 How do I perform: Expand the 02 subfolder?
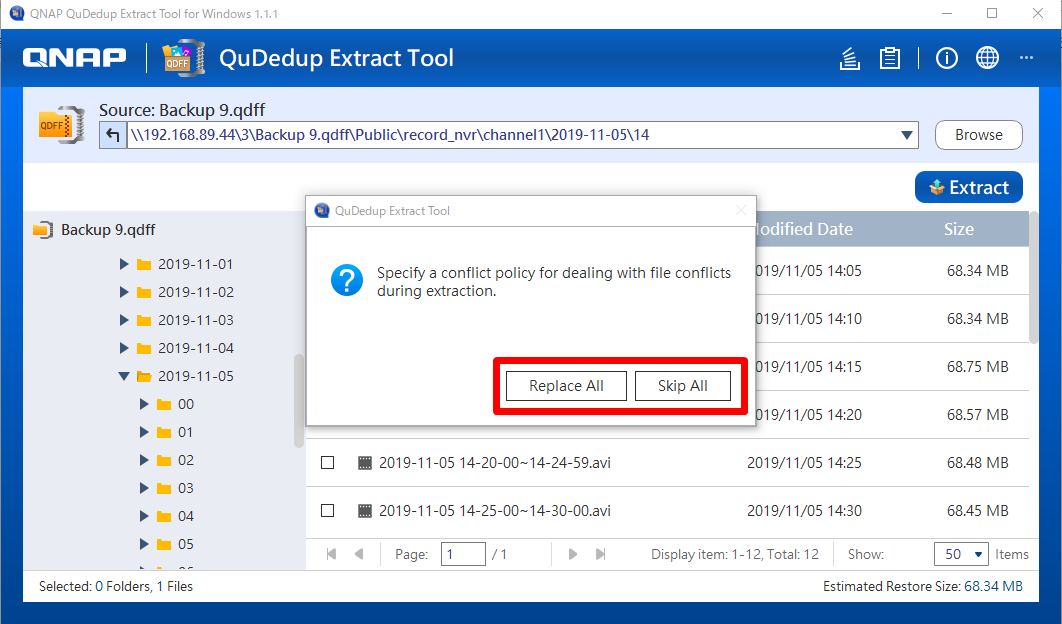pos(144,460)
